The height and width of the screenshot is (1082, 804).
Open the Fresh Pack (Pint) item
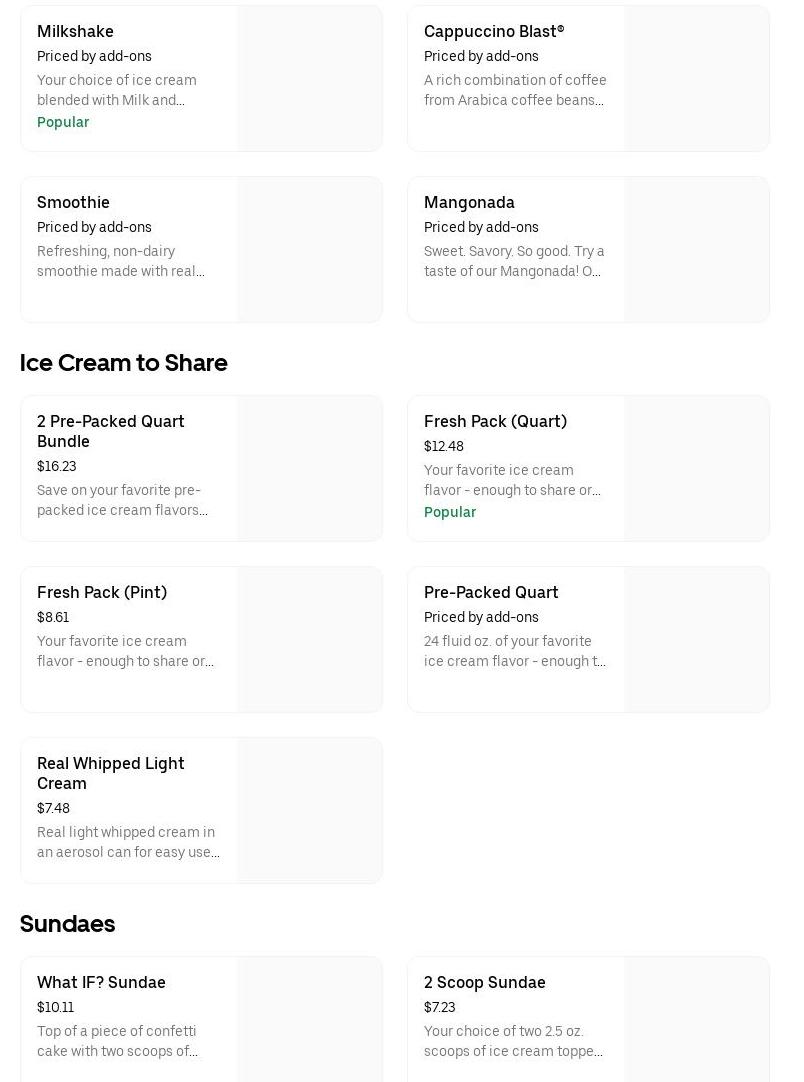point(102,593)
